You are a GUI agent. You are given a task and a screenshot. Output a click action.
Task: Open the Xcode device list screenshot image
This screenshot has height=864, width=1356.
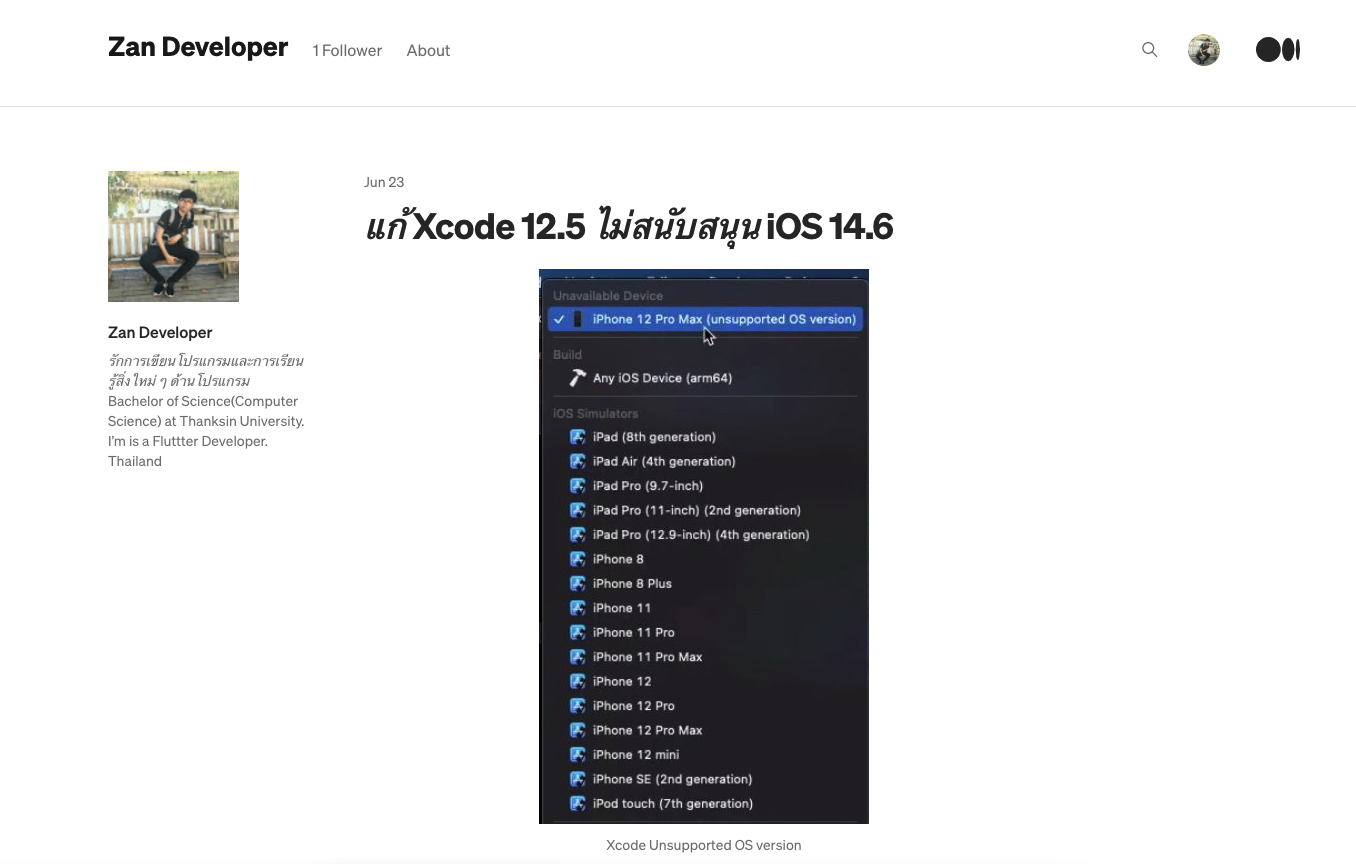tap(704, 546)
